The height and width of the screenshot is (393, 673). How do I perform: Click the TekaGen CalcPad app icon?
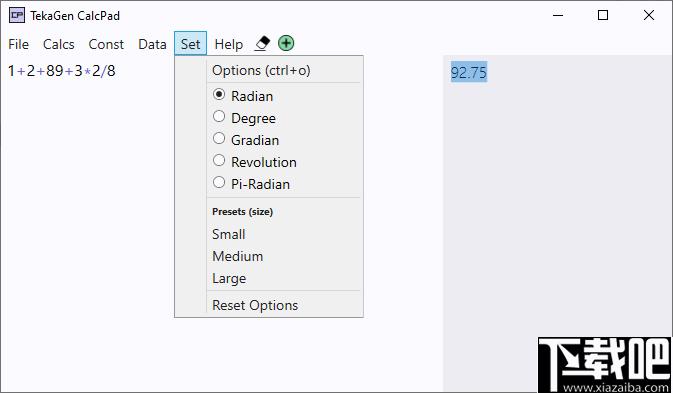click(17, 15)
